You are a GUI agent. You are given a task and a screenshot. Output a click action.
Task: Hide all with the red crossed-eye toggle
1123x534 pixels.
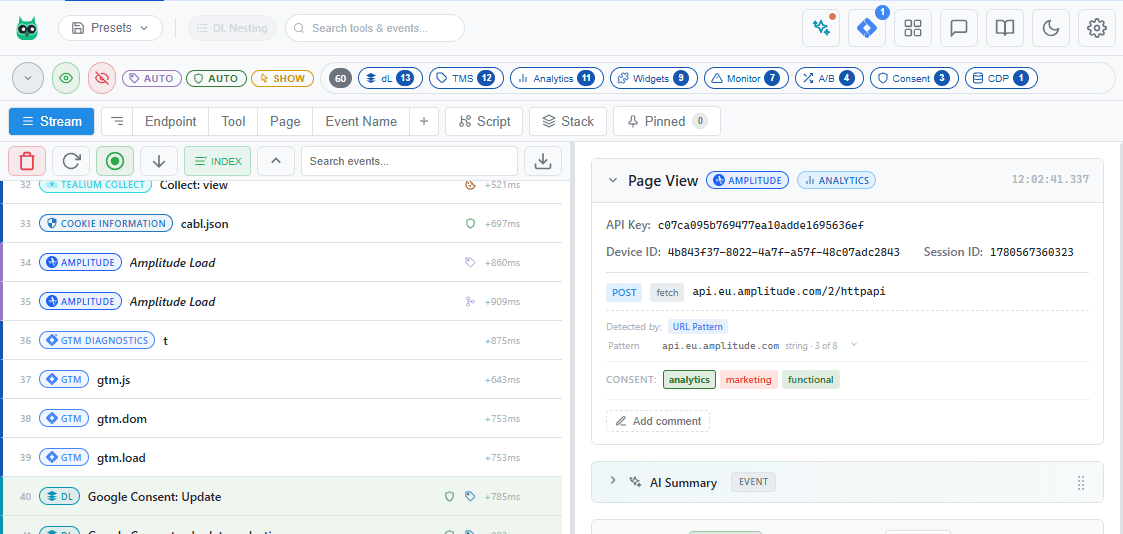click(x=102, y=78)
